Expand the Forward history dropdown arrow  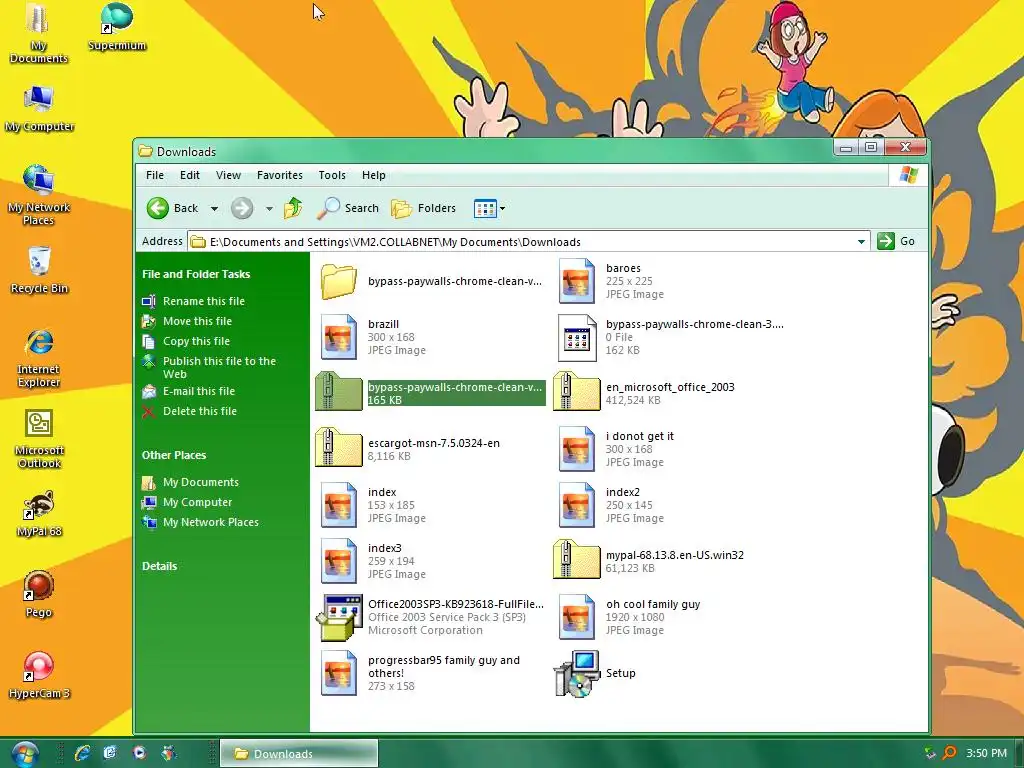click(269, 209)
